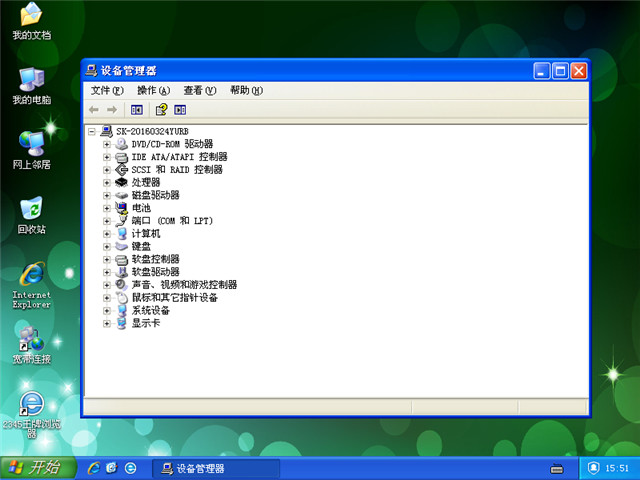The image size is (640, 480).
Task: Click the 设备管理器 taskbar button
Action: pyautogui.click(x=216, y=469)
